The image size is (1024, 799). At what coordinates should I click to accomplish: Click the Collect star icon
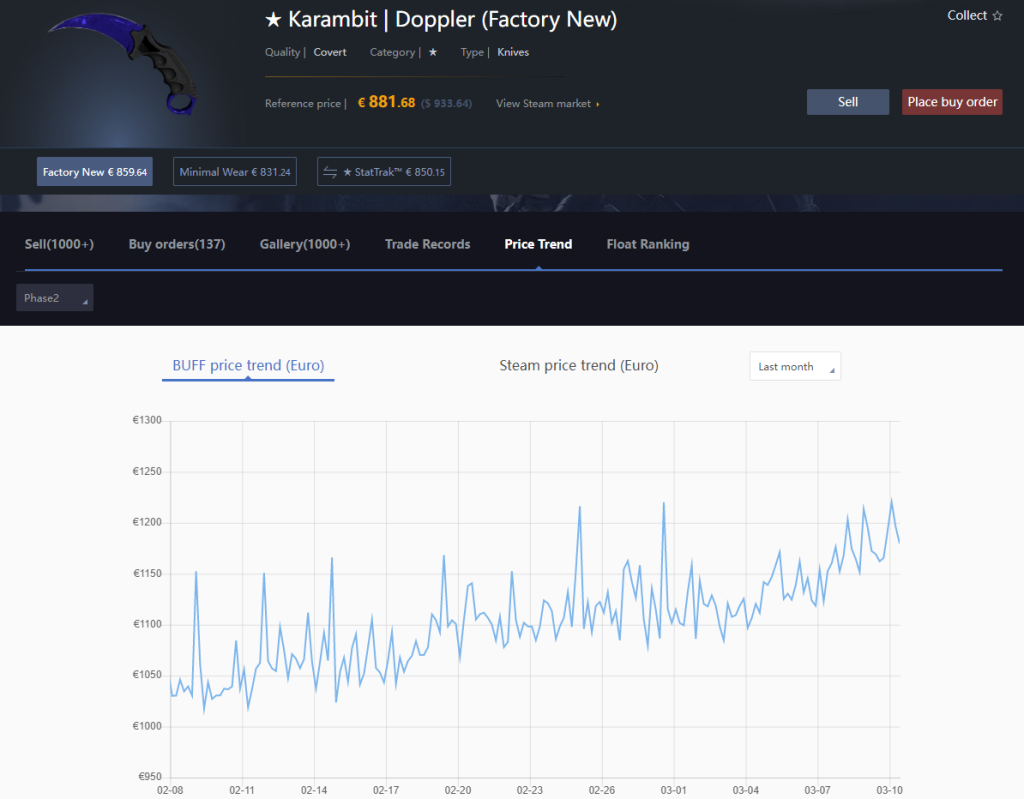(x=997, y=16)
